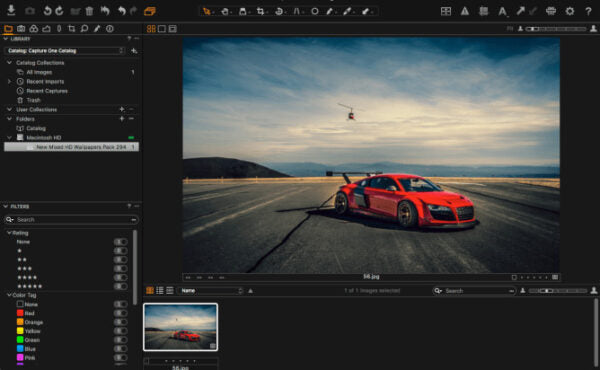Open the Details tool tab magnifier icon
Viewport: 600px width, 370px height.
pos(84,29)
